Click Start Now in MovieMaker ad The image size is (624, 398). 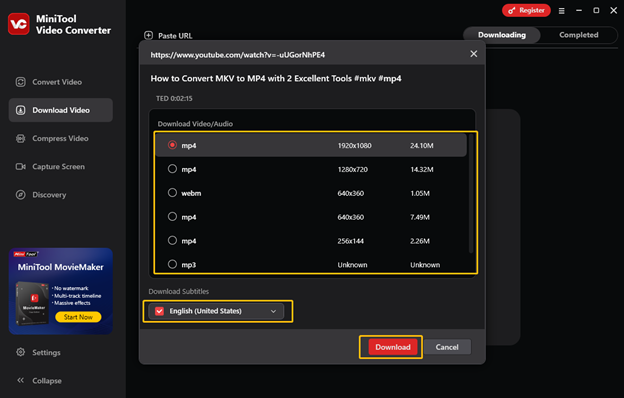tap(78, 317)
